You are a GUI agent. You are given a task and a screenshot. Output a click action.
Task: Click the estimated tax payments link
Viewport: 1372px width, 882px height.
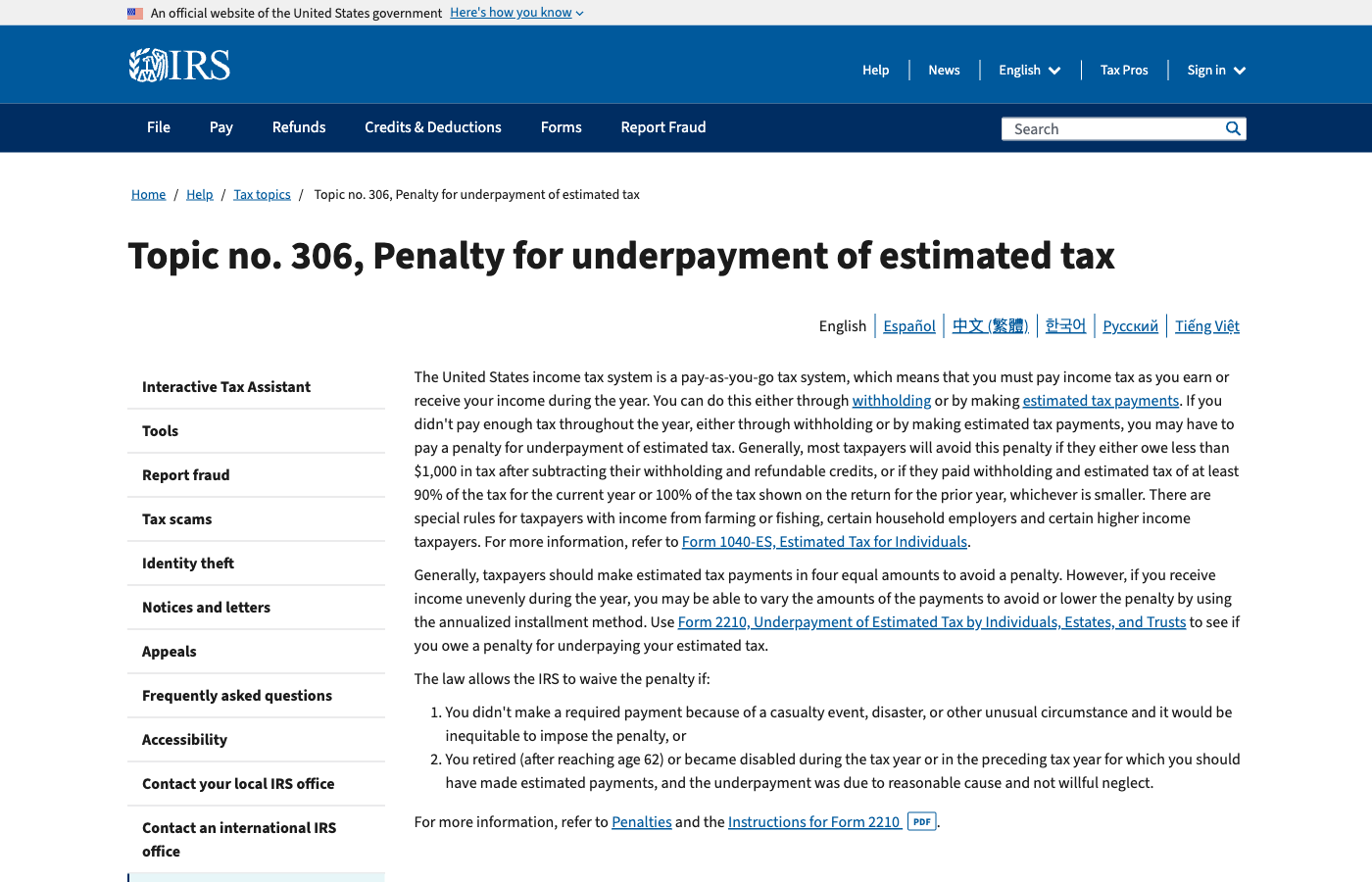[1101, 401]
